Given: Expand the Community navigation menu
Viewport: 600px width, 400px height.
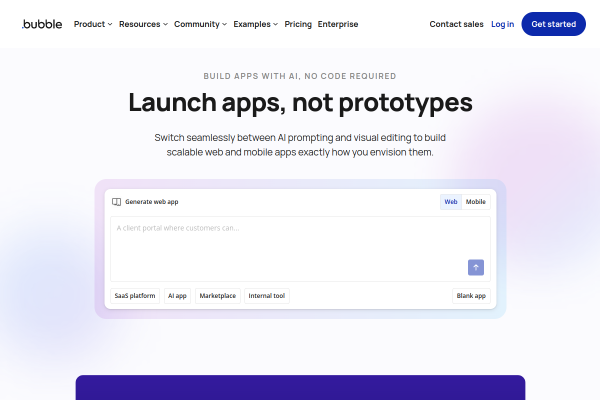Looking at the screenshot, I should [201, 24].
